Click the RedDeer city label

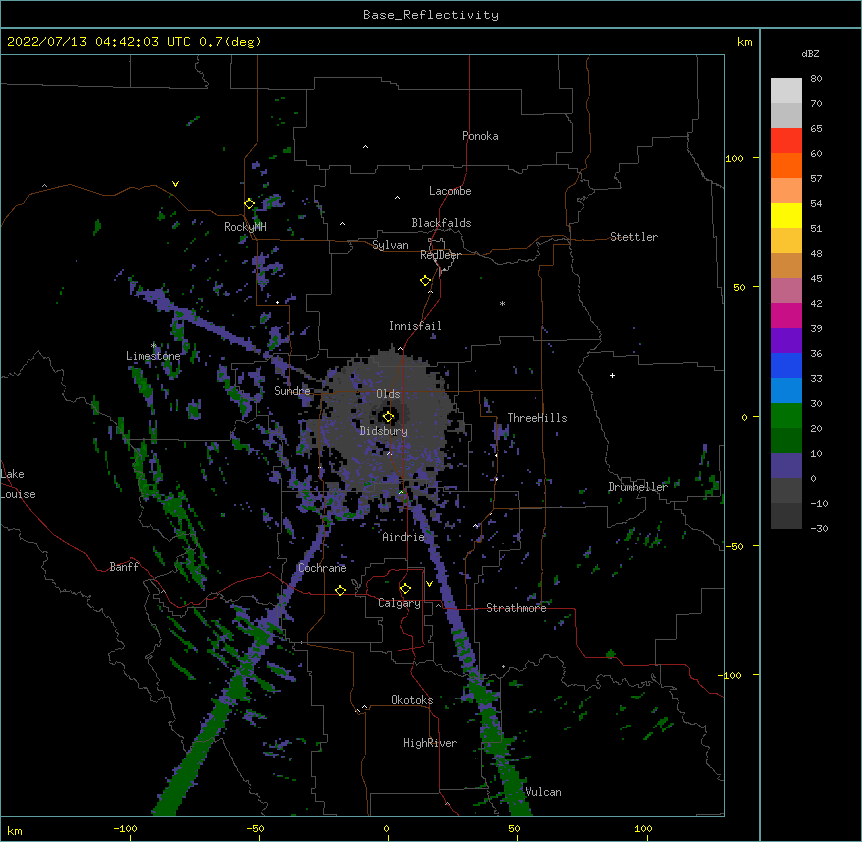pyautogui.click(x=440, y=255)
